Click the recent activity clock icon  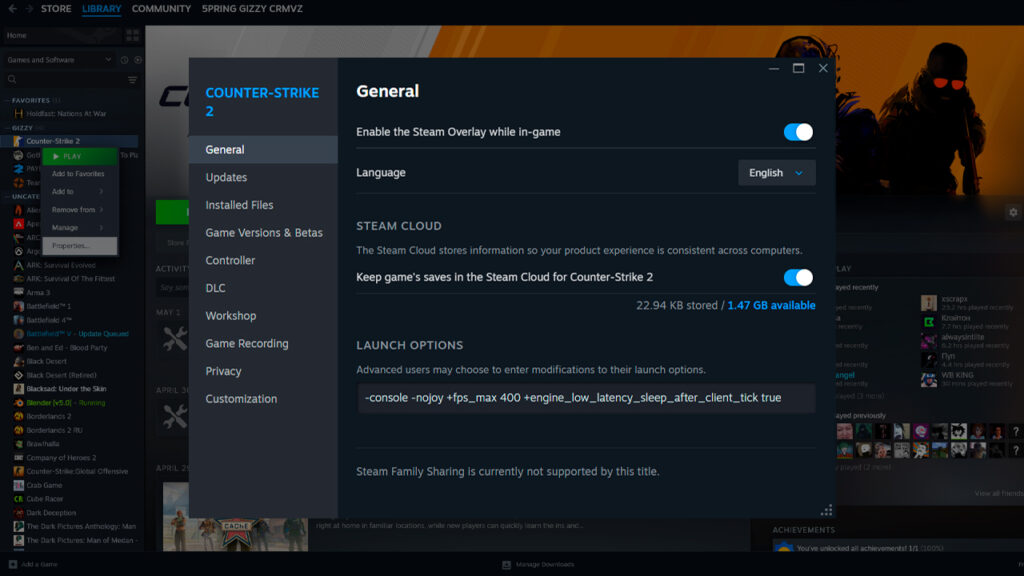[x=124, y=60]
